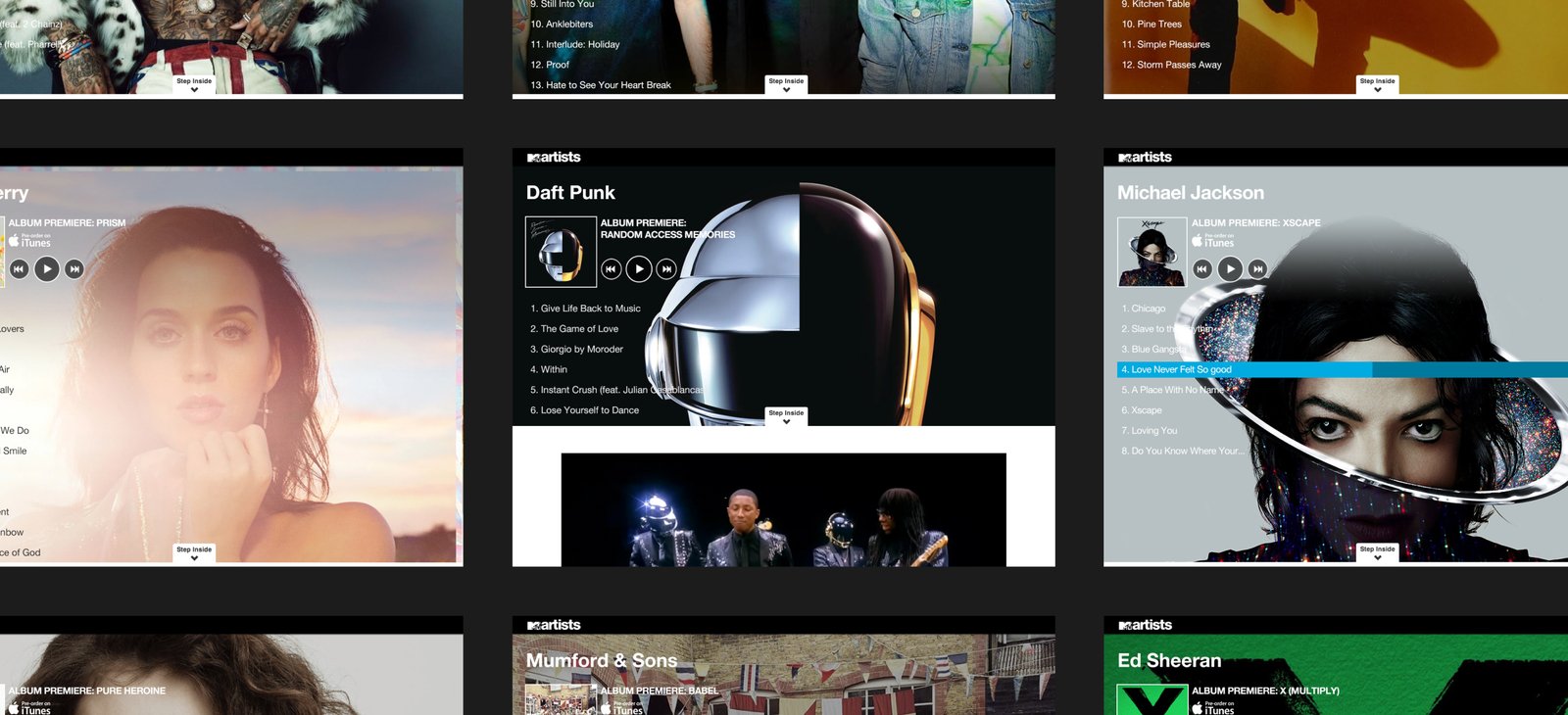Open iTunes pre-order for PRISM
1568x715 pixels.
[x=29, y=240]
